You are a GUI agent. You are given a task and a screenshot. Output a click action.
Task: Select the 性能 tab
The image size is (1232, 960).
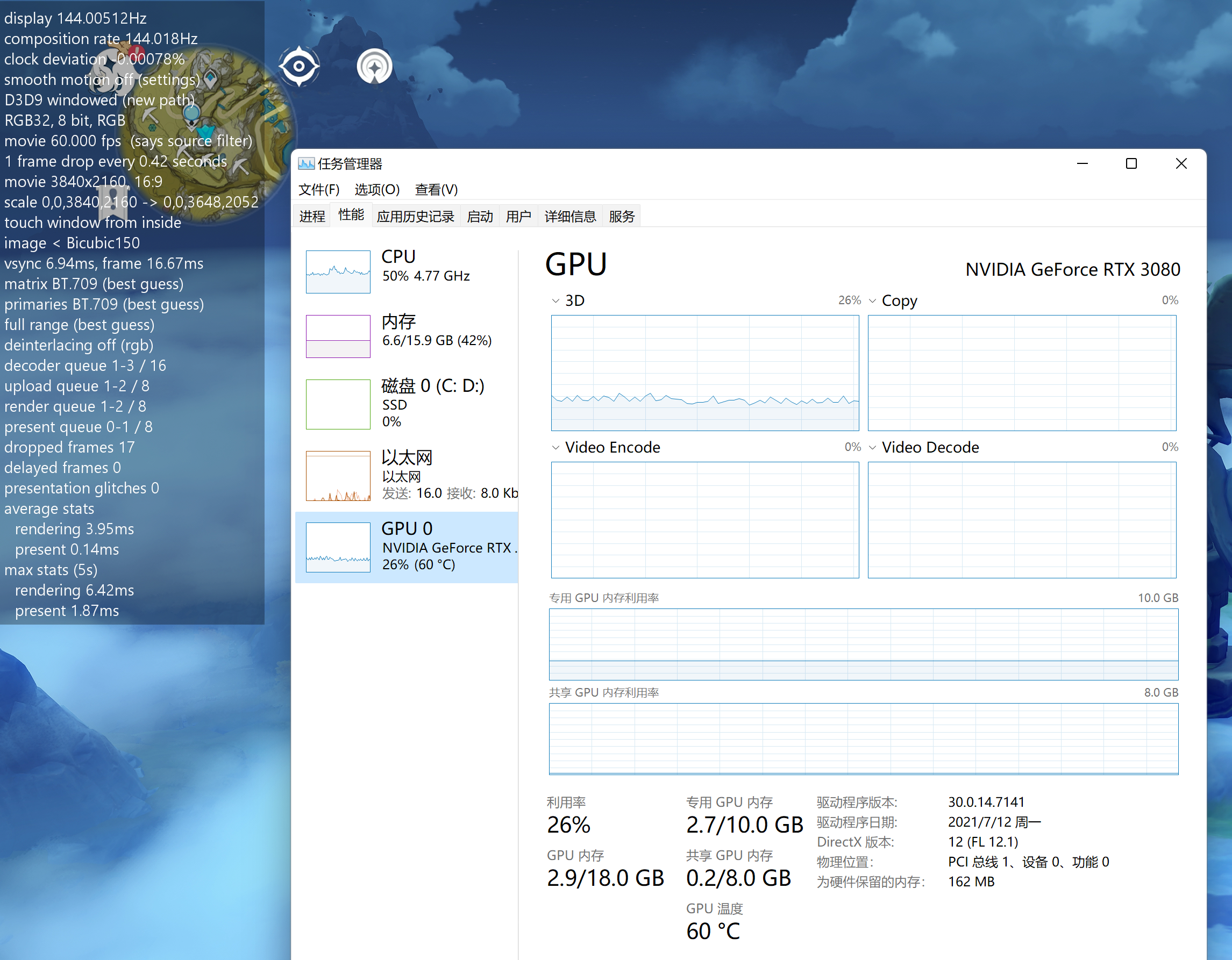(352, 215)
